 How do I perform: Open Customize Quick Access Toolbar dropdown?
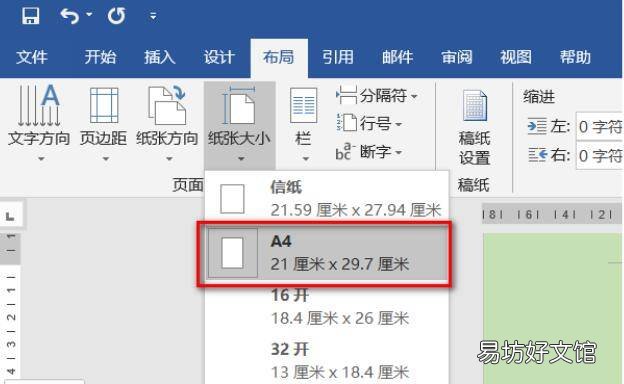[x=153, y=16]
